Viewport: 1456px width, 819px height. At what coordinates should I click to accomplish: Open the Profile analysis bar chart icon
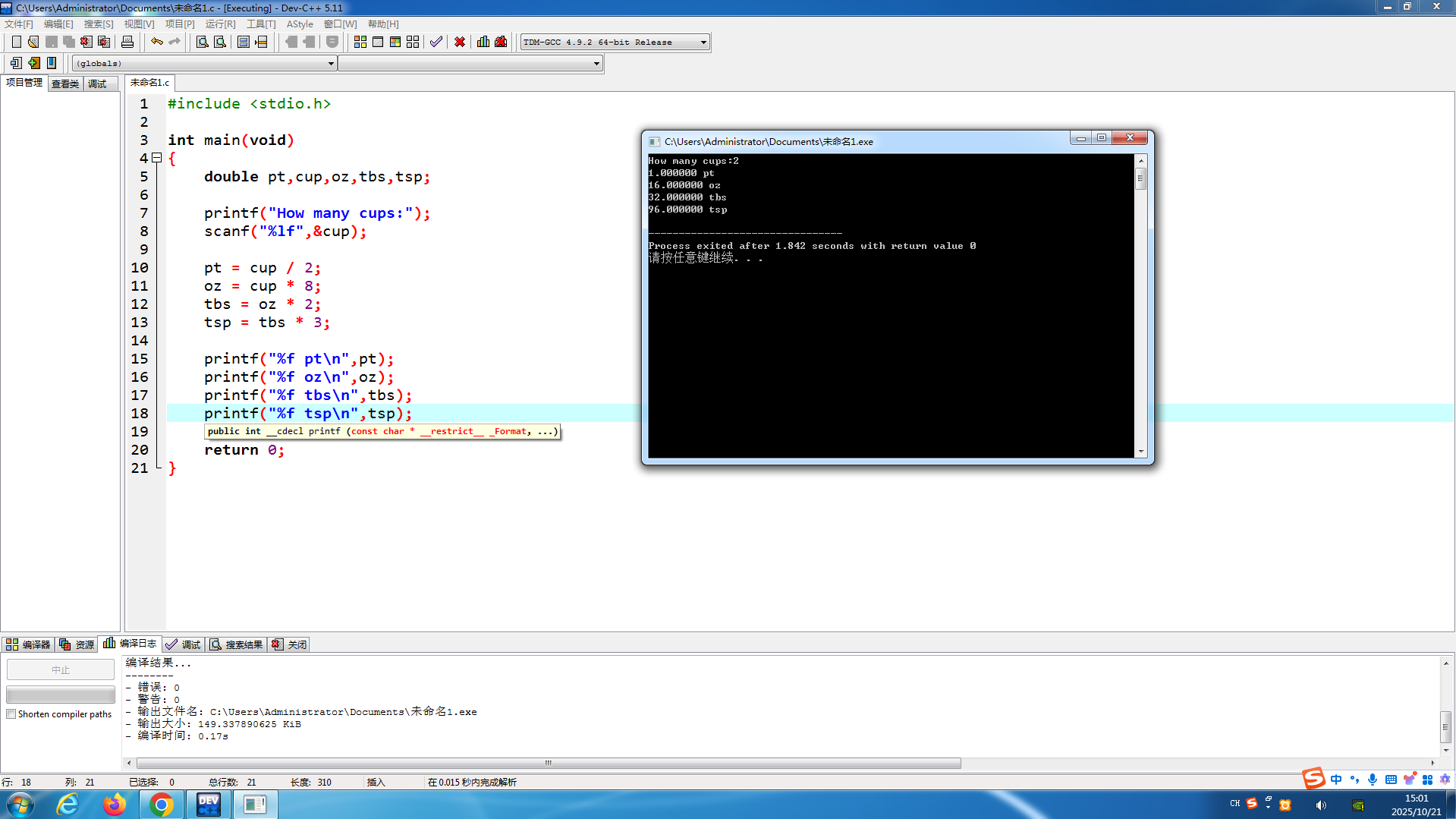pos(483,42)
